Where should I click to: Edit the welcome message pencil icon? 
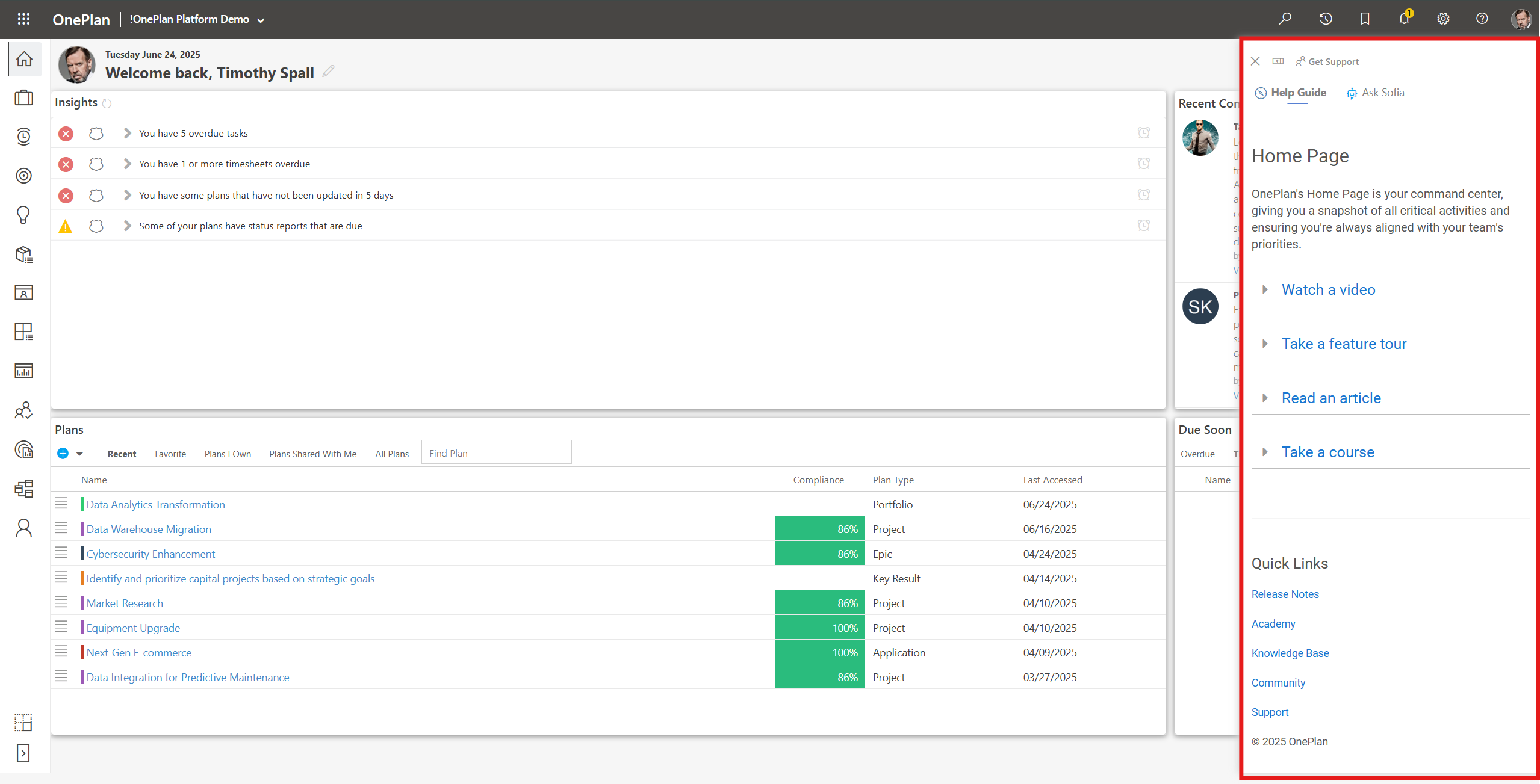pyautogui.click(x=328, y=71)
